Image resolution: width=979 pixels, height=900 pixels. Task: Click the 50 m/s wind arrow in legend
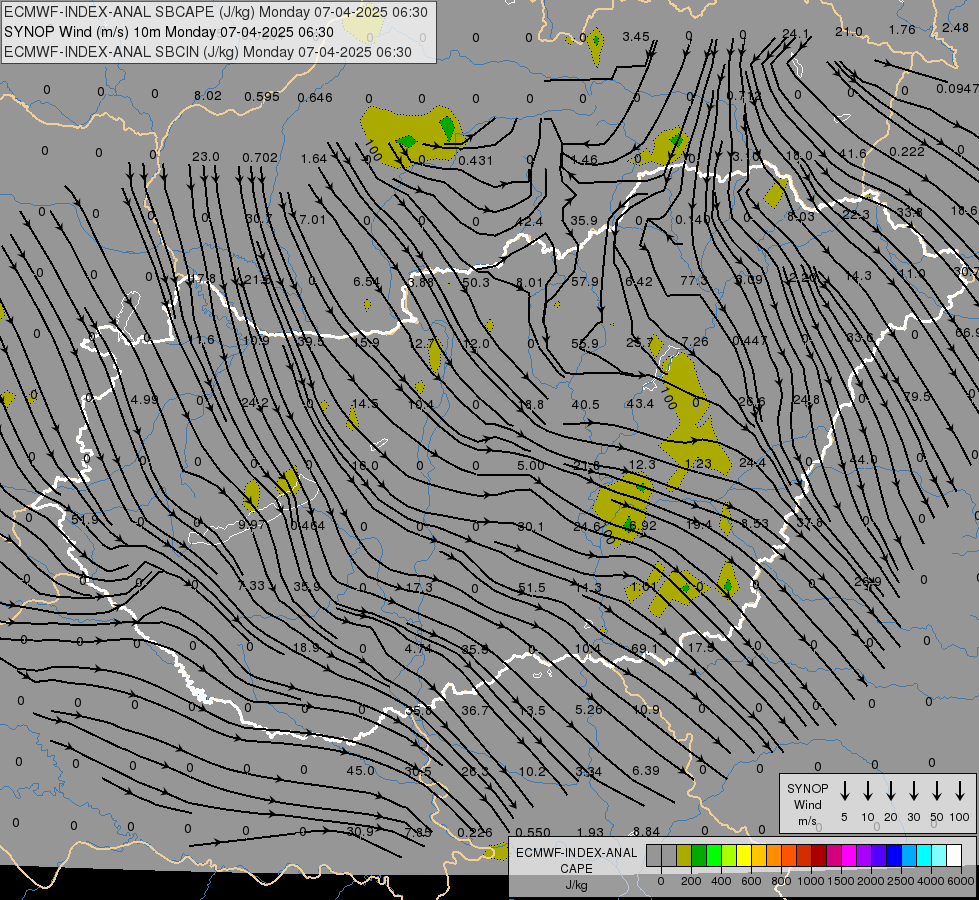pos(937,791)
